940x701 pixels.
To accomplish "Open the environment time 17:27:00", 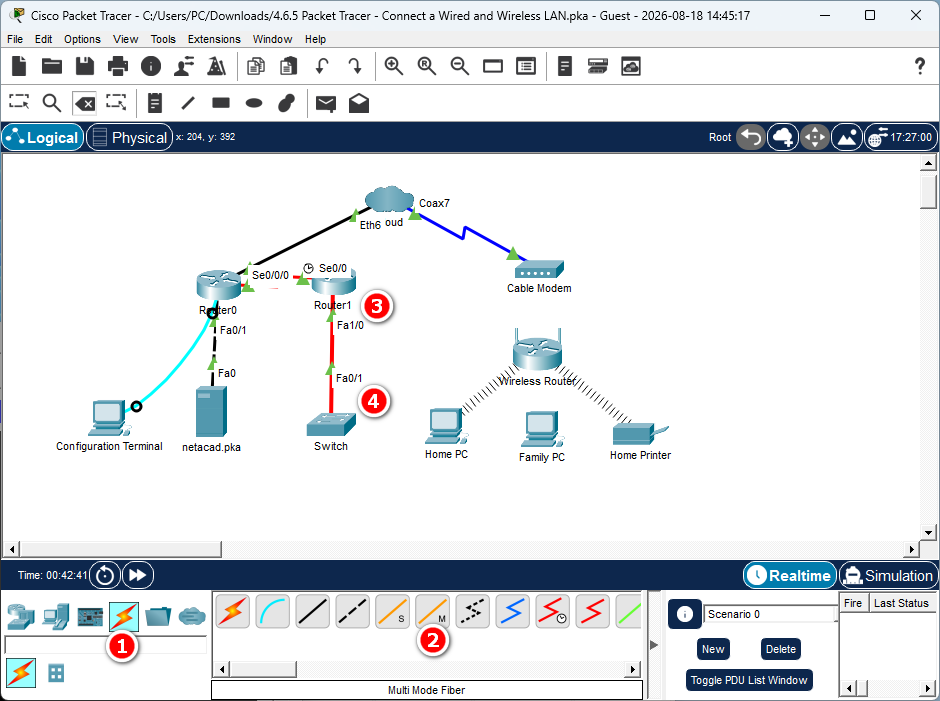I will (x=901, y=137).
